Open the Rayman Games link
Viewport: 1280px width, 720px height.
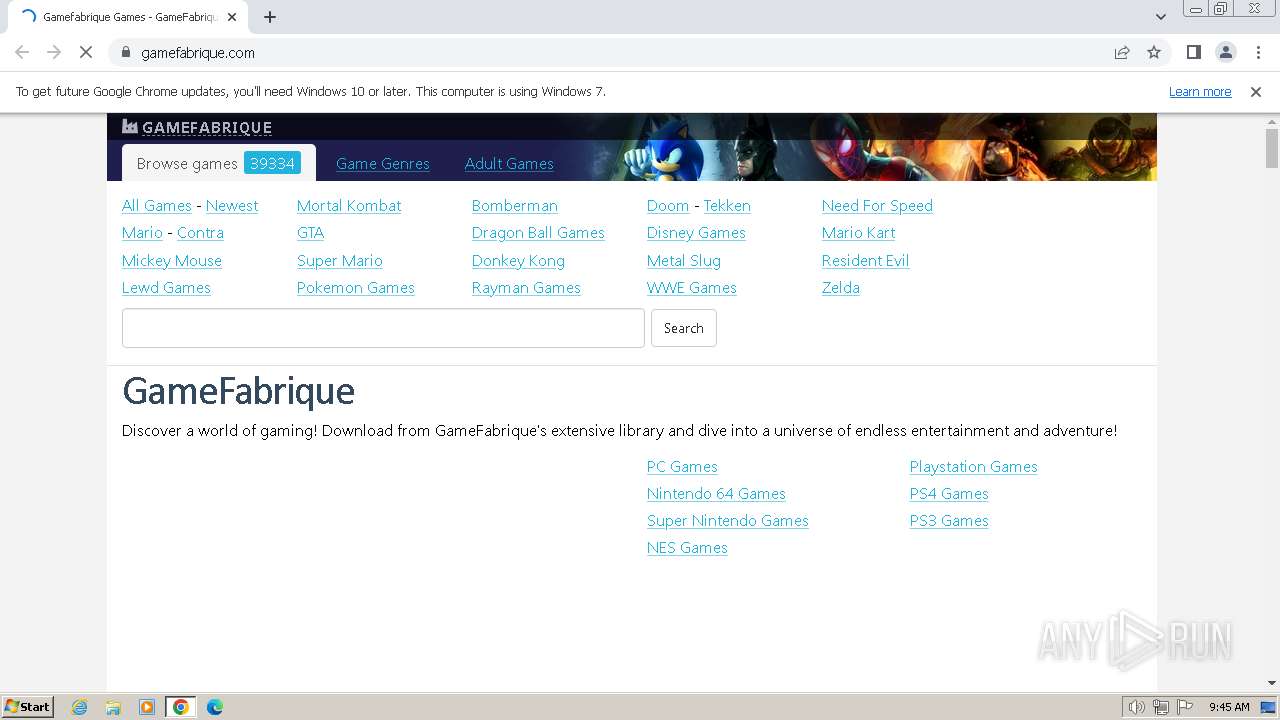526,288
